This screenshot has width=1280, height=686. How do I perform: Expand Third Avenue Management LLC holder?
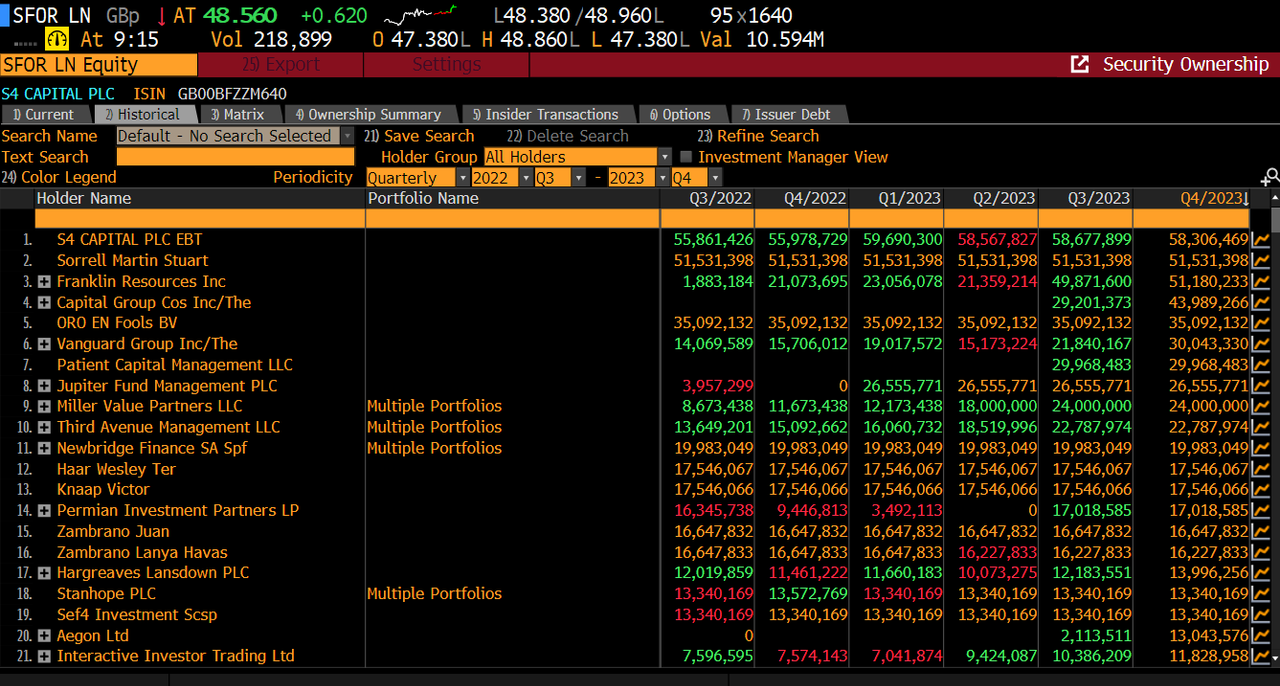[44, 427]
